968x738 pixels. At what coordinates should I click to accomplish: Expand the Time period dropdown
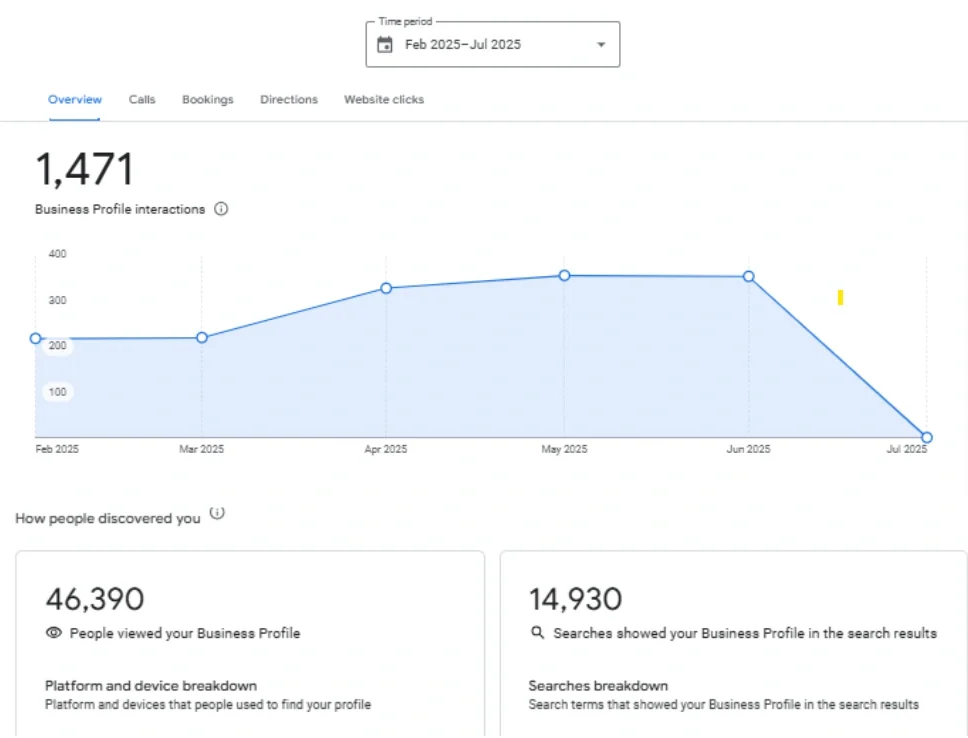pos(601,44)
